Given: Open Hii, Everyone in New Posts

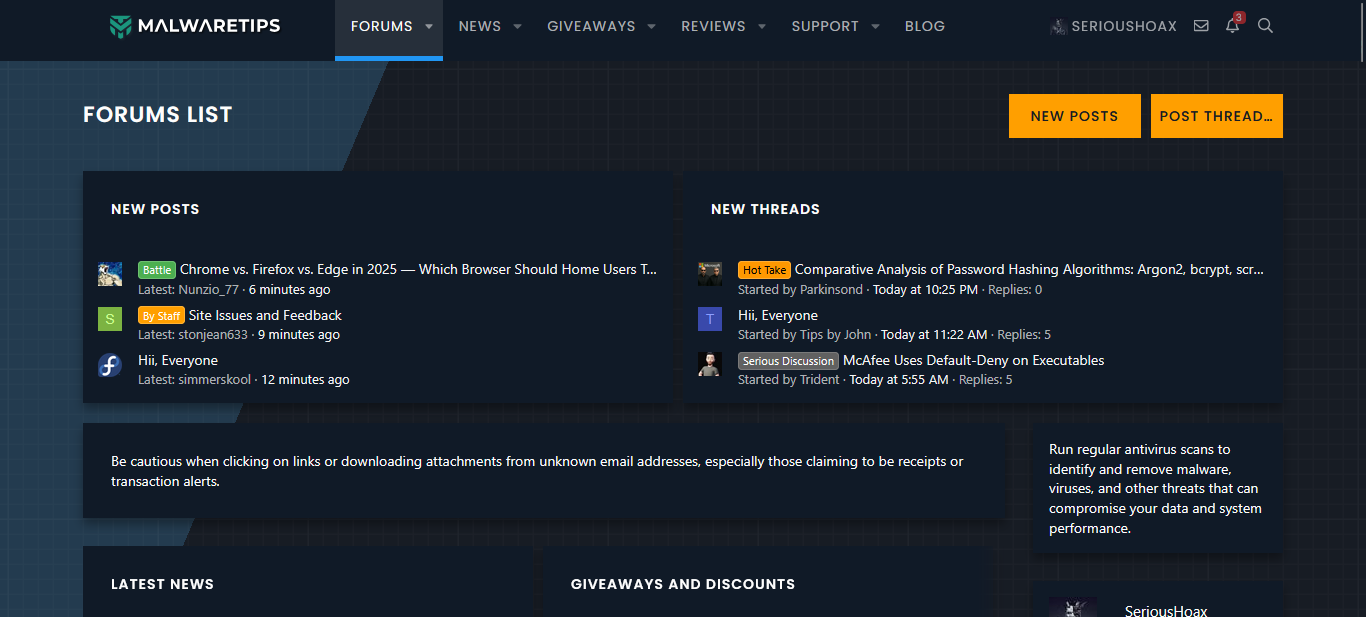Looking at the screenshot, I should pyautogui.click(x=178, y=360).
